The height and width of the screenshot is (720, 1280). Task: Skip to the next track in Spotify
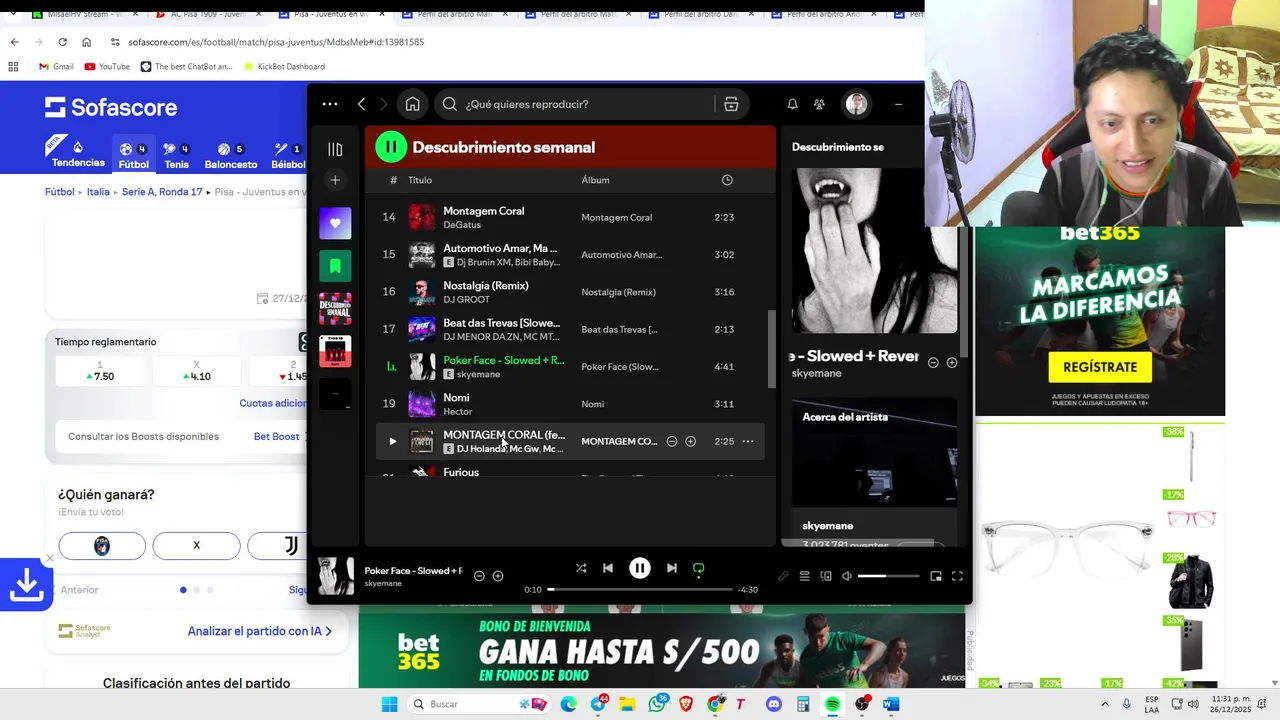click(671, 568)
